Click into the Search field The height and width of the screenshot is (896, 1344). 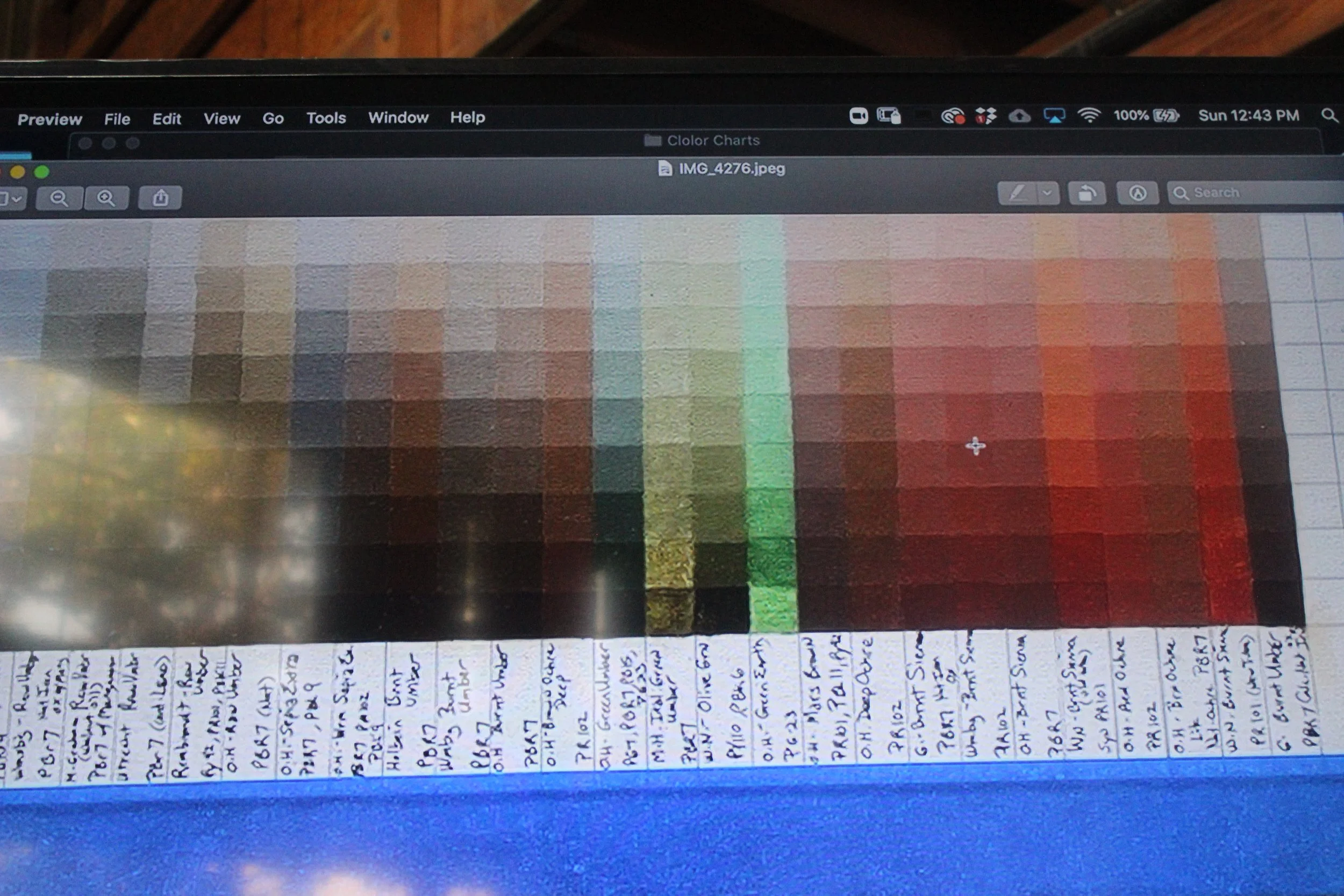click(x=1257, y=193)
